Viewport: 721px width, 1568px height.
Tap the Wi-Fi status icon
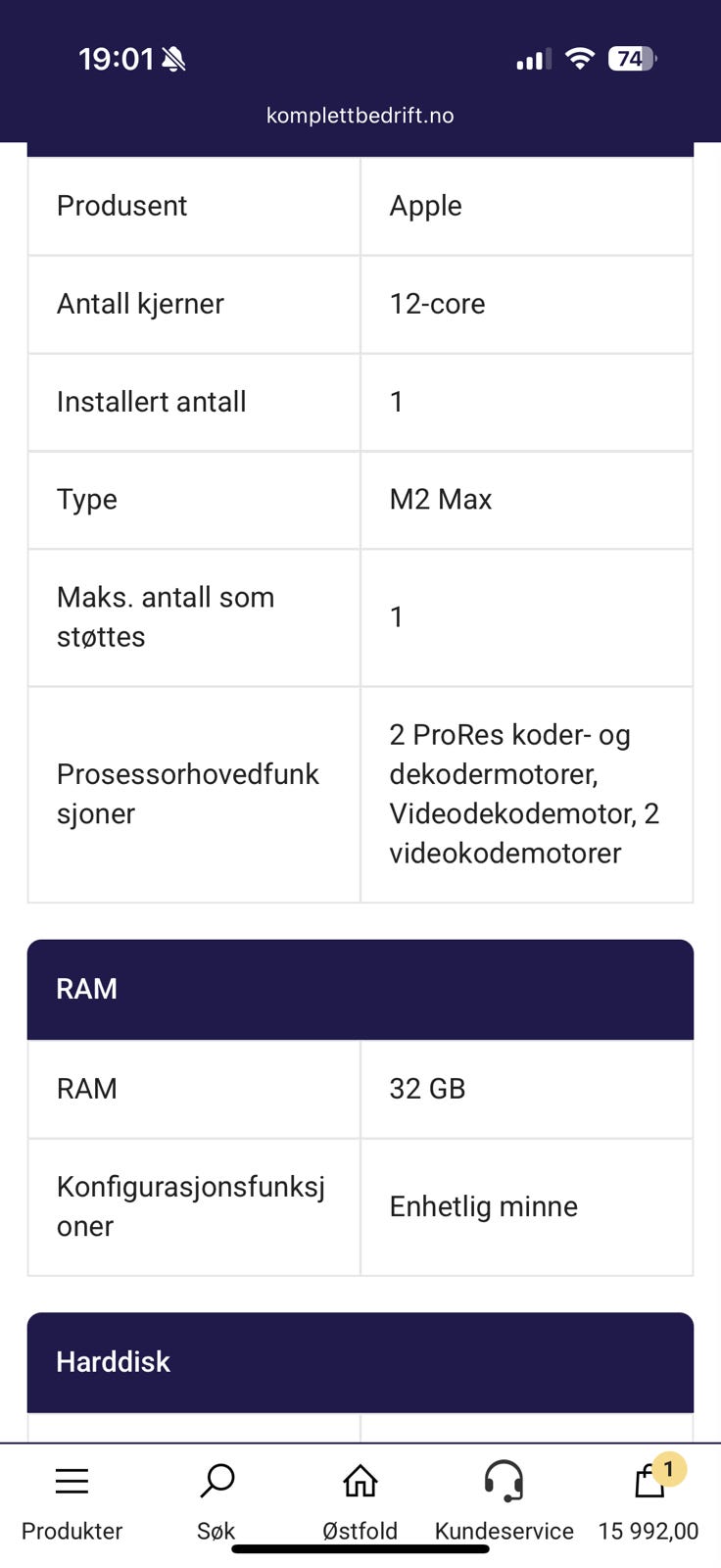coord(580,59)
